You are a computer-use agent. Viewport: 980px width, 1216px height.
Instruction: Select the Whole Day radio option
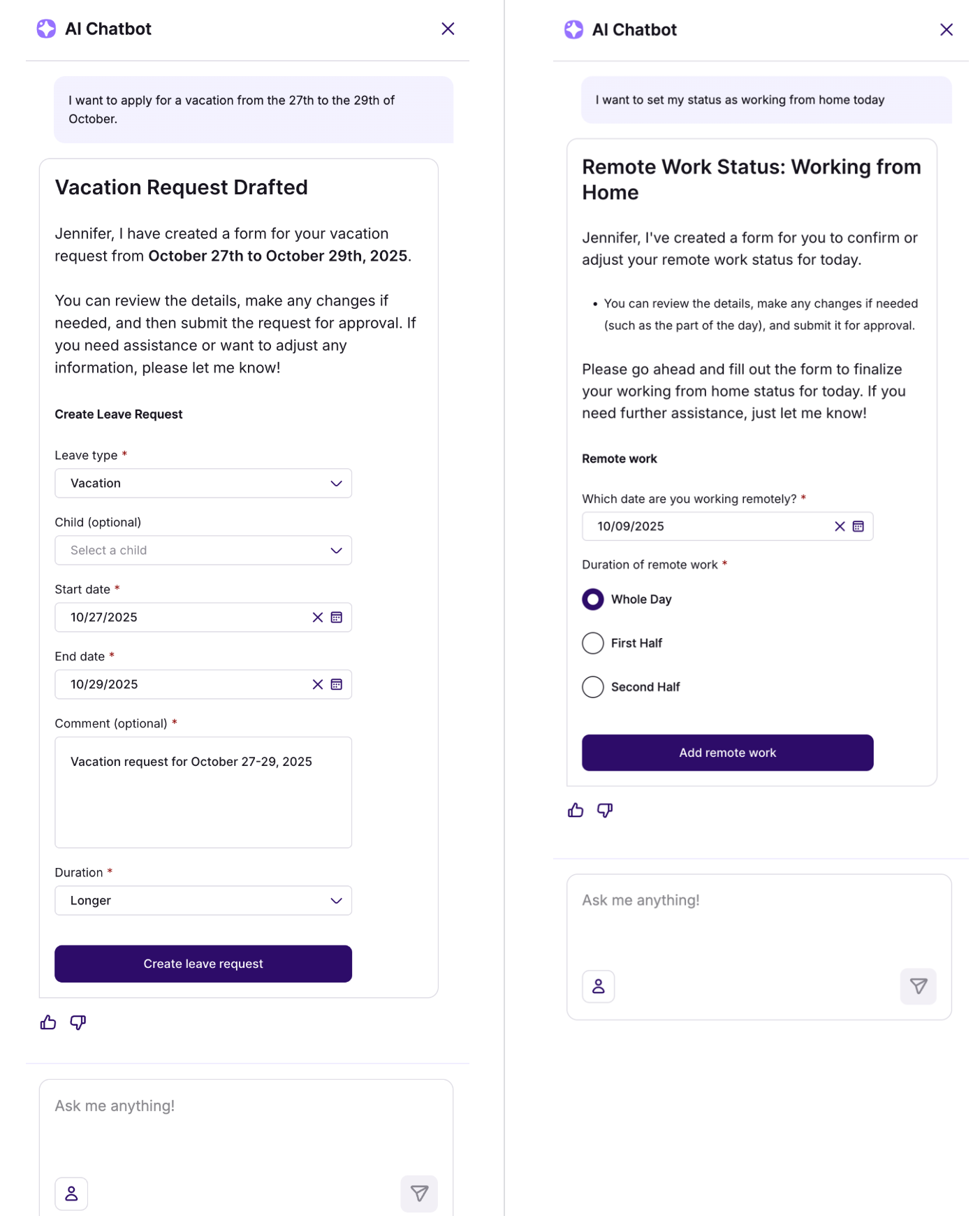pyautogui.click(x=593, y=599)
